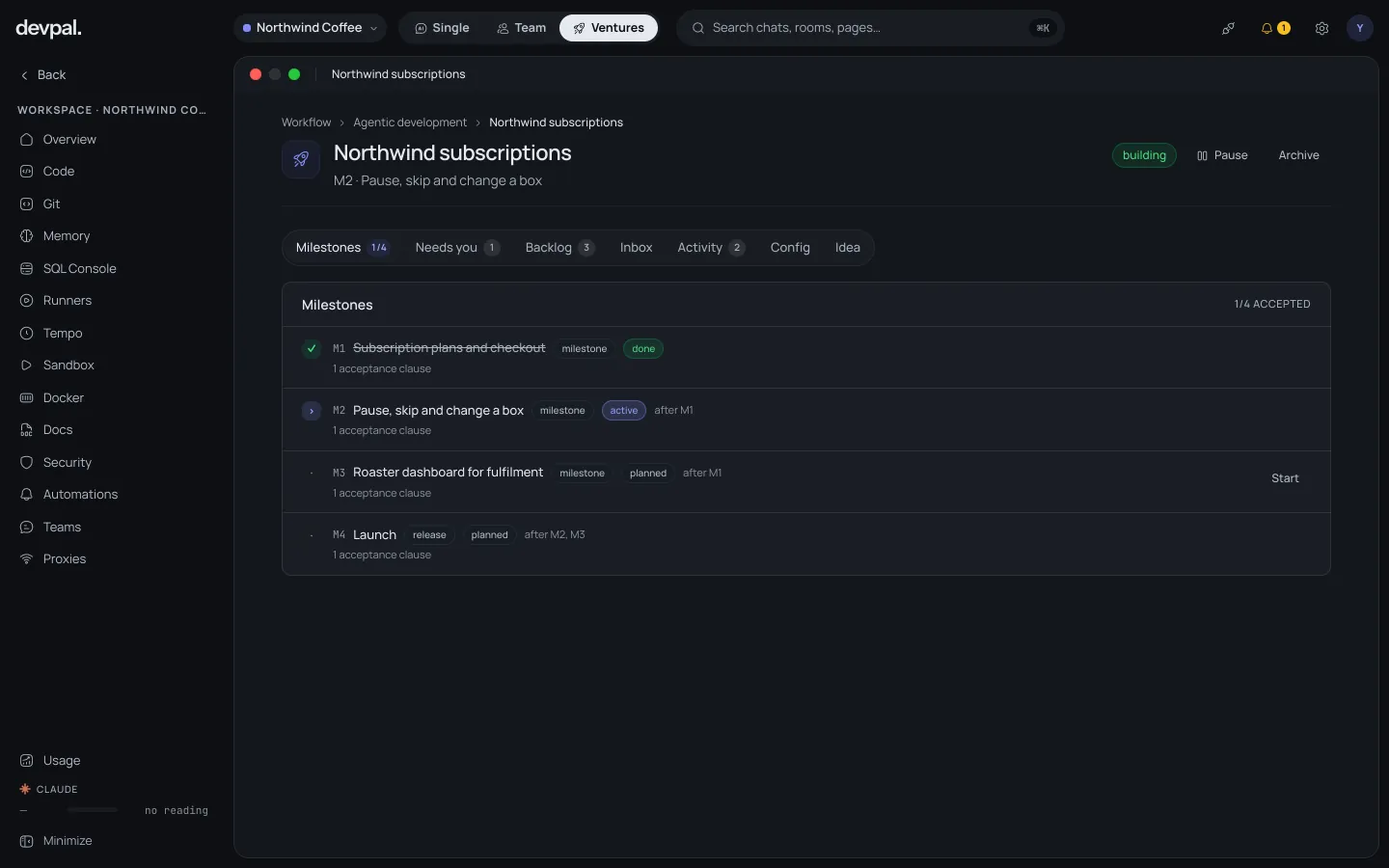Switch to Single mode

[442, 28]
